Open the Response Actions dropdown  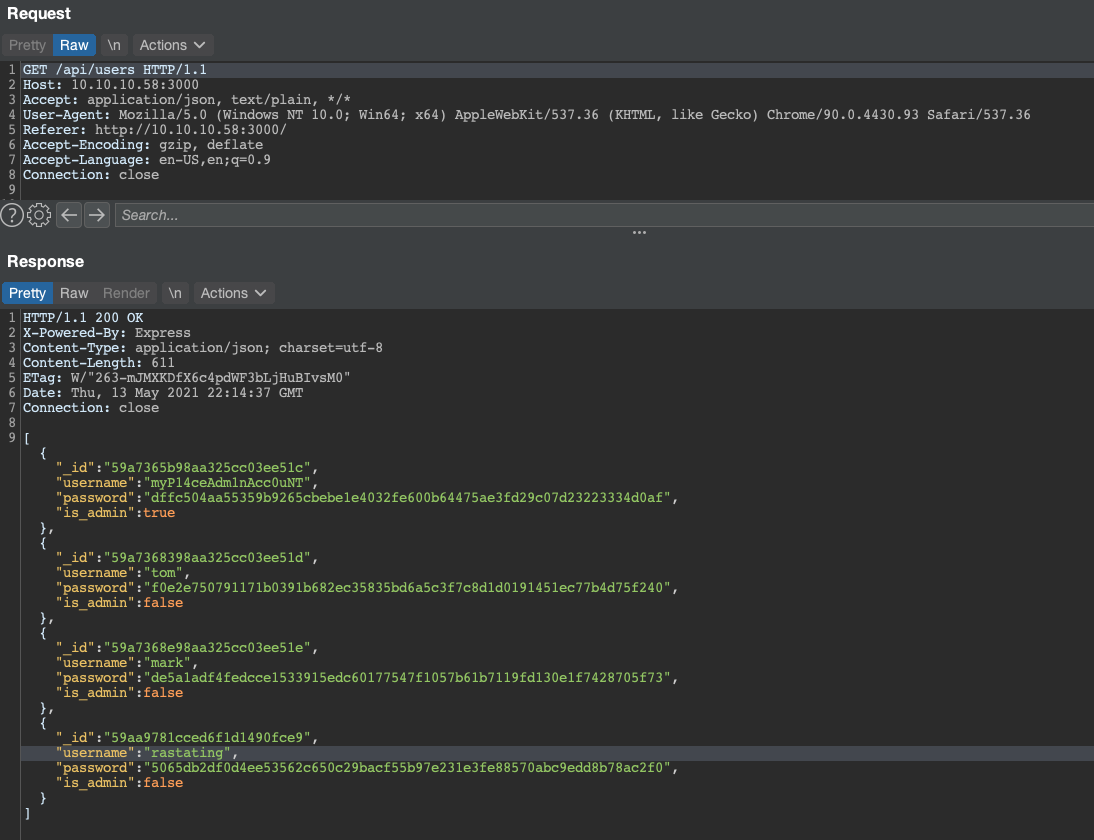point(233,292)
